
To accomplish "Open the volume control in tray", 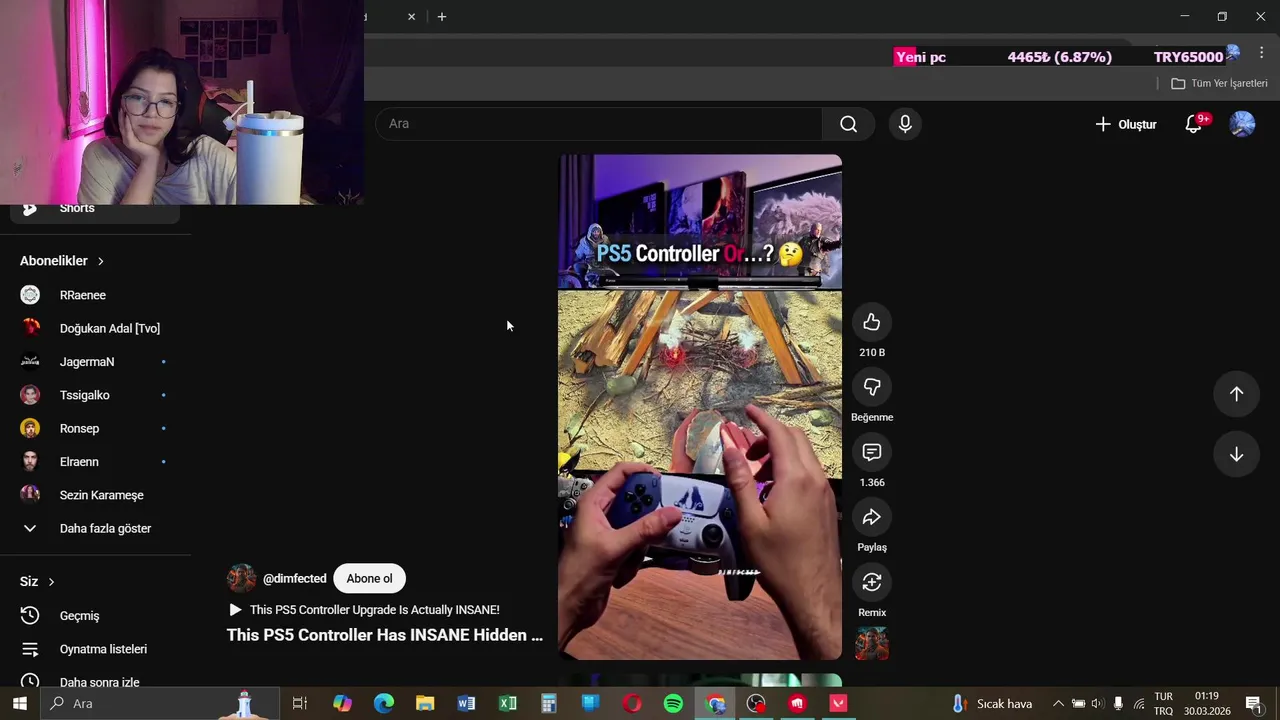I will pos(1098,704).
